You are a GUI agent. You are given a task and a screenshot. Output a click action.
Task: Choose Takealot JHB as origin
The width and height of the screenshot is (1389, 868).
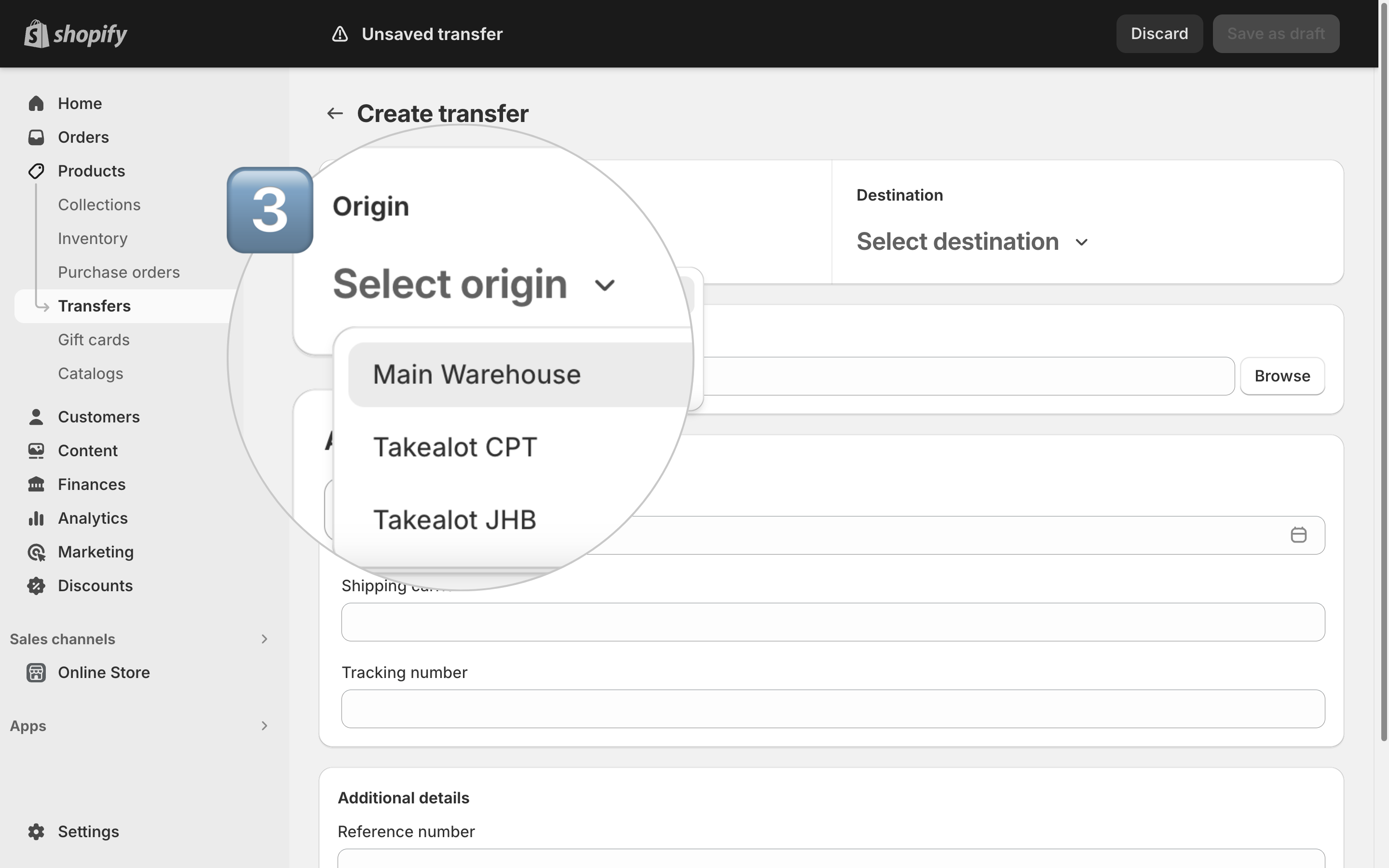(455, 520)
